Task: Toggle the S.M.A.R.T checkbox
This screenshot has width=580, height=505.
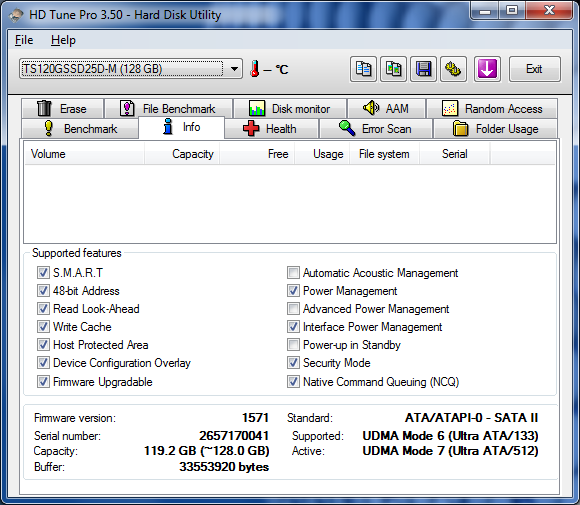Action: (x=43, y=273)
